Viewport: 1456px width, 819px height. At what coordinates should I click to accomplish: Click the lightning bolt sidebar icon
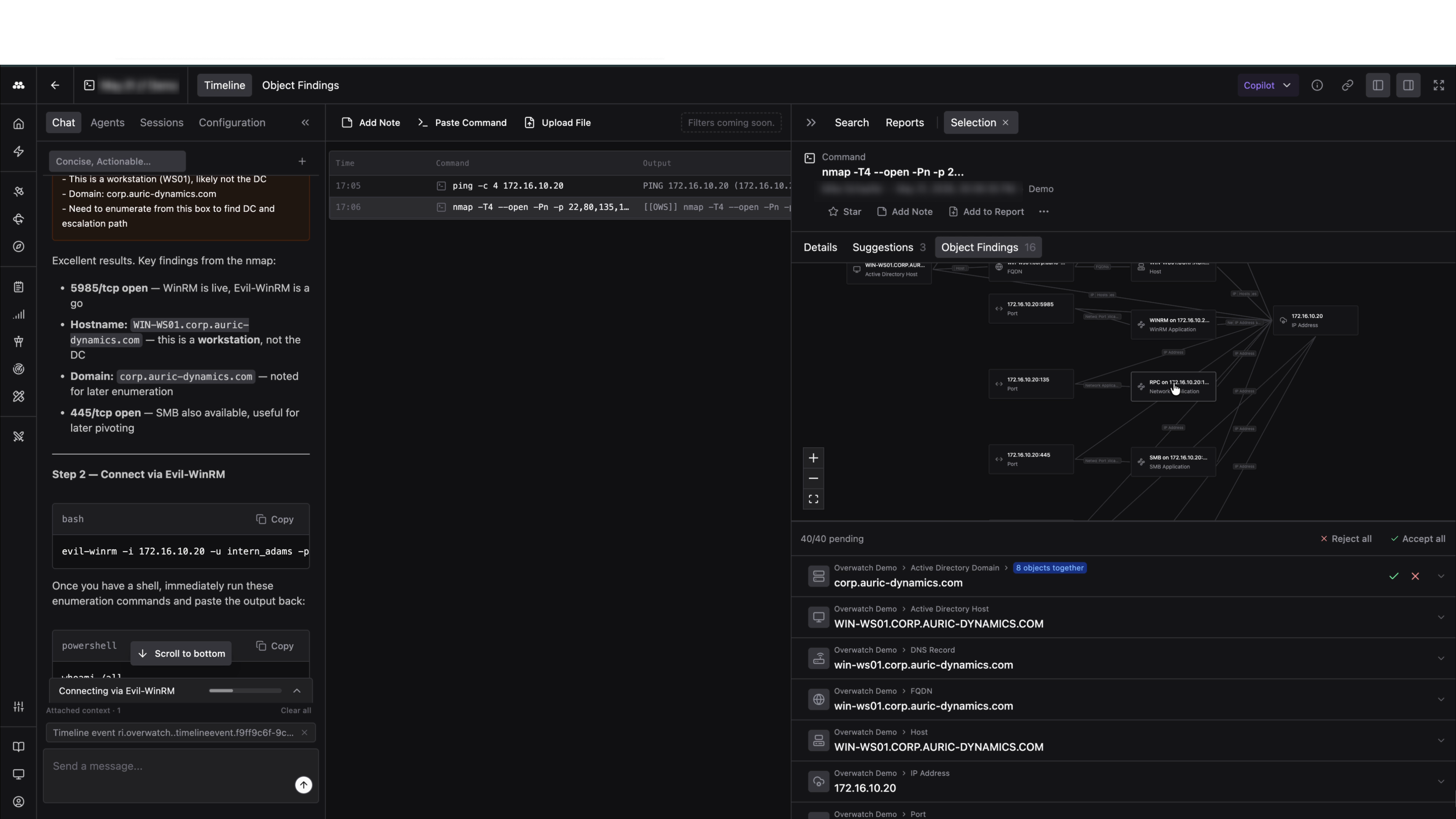click(x=19, y=151)
